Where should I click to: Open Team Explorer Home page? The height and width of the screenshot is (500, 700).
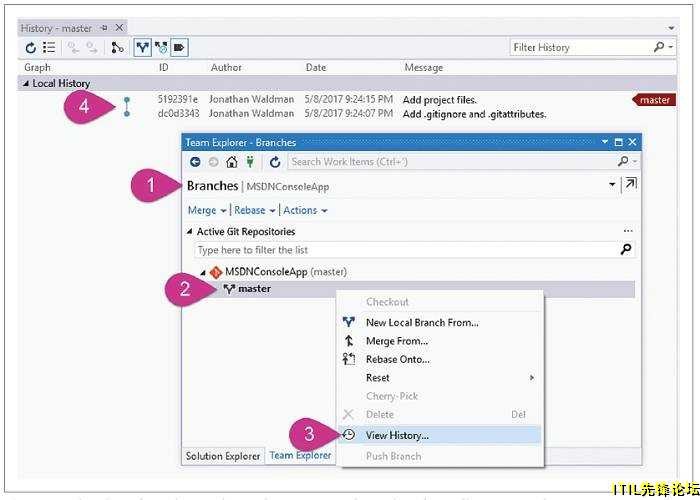[x=231, y=162]
